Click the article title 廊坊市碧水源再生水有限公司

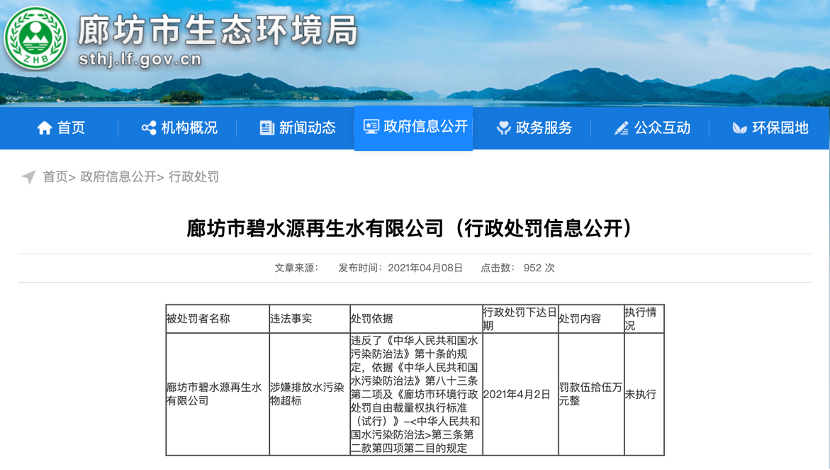(x=315, y=228)
